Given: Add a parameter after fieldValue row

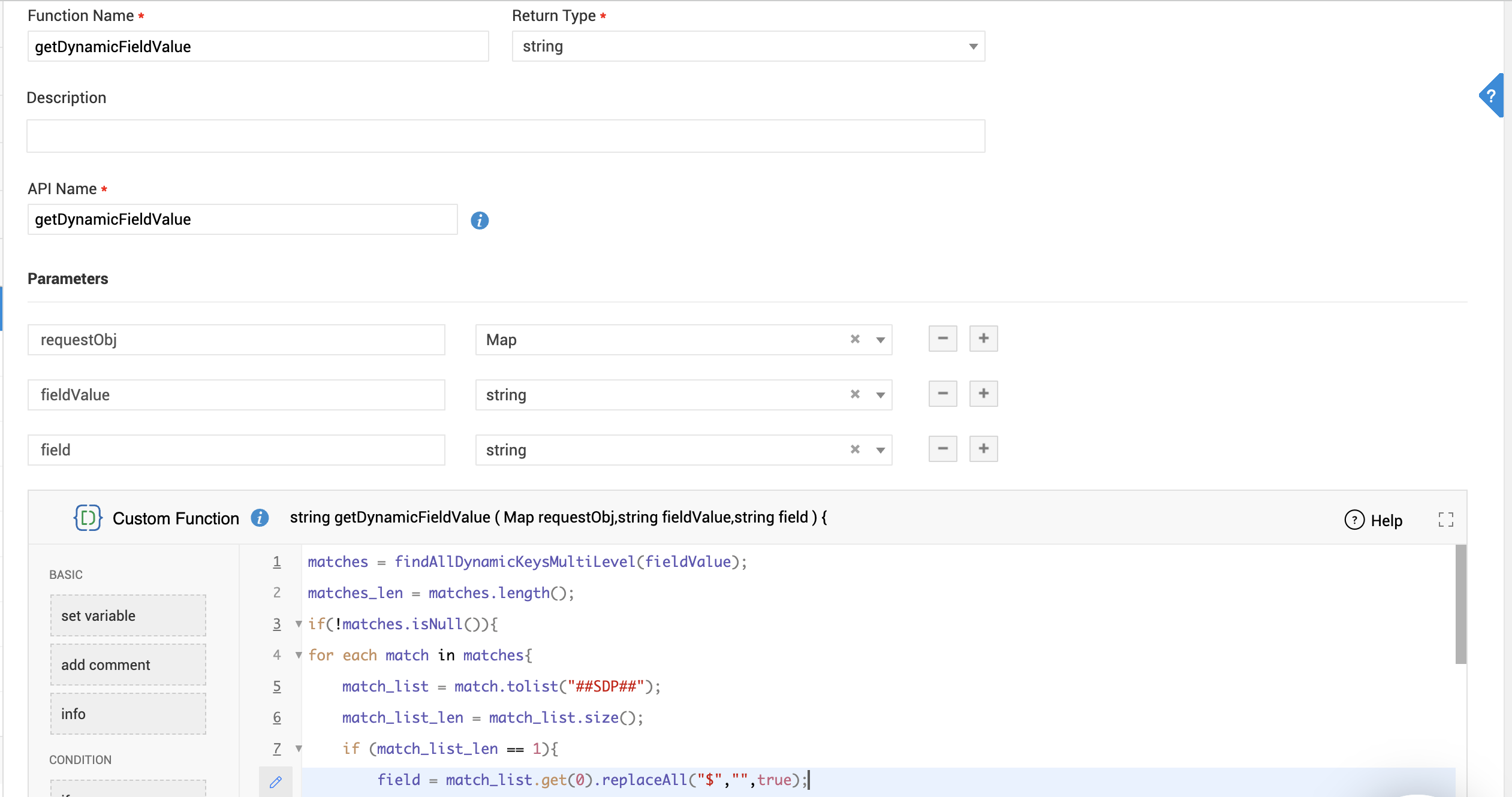Looking at the screenshot, I should [x=983, y=394].
